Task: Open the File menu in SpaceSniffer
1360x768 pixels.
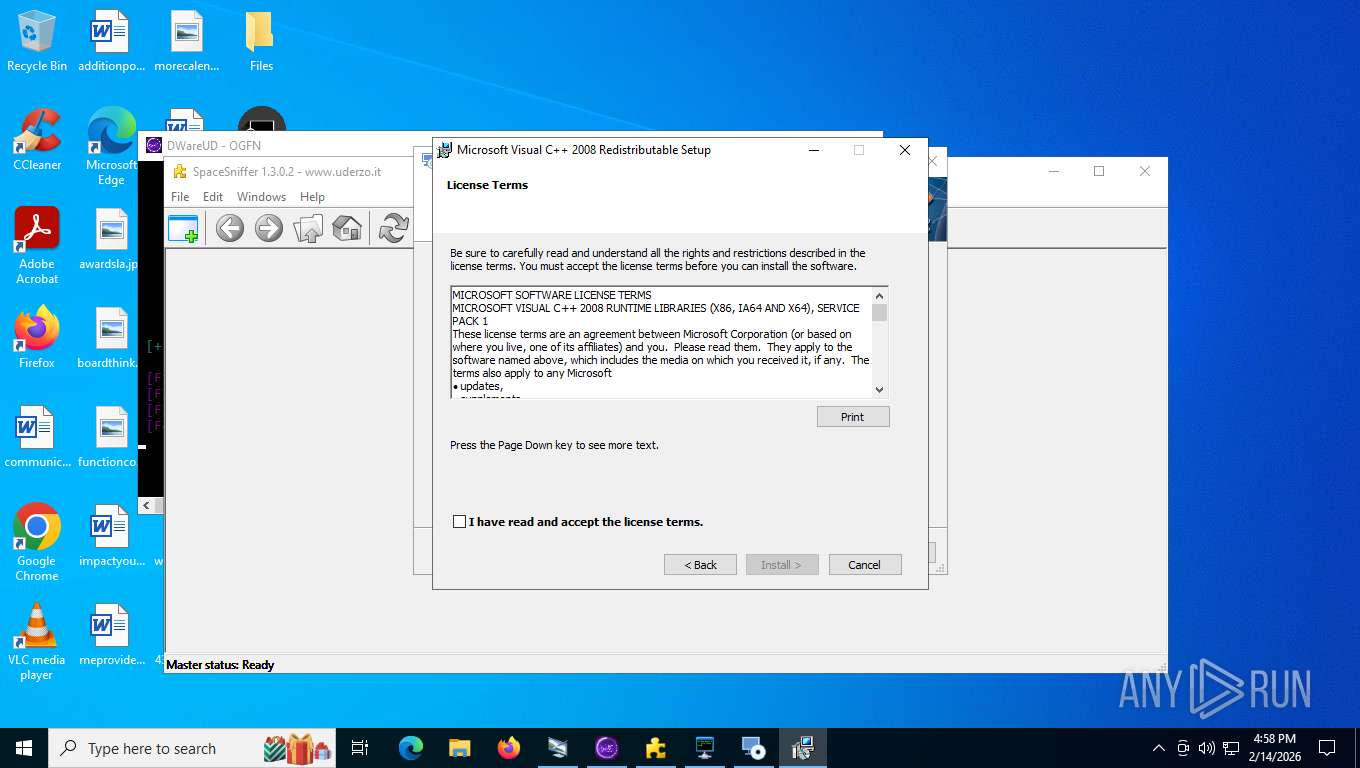Action: (180, 197)
